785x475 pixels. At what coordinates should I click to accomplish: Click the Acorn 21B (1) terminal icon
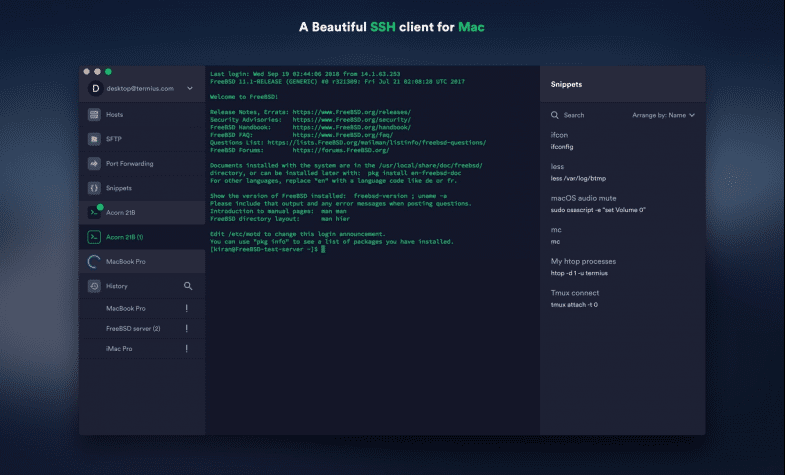(94, 237)
